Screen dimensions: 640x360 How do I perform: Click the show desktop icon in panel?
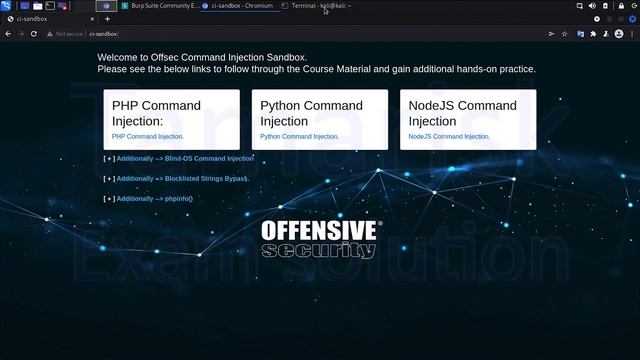pos(25,6)
